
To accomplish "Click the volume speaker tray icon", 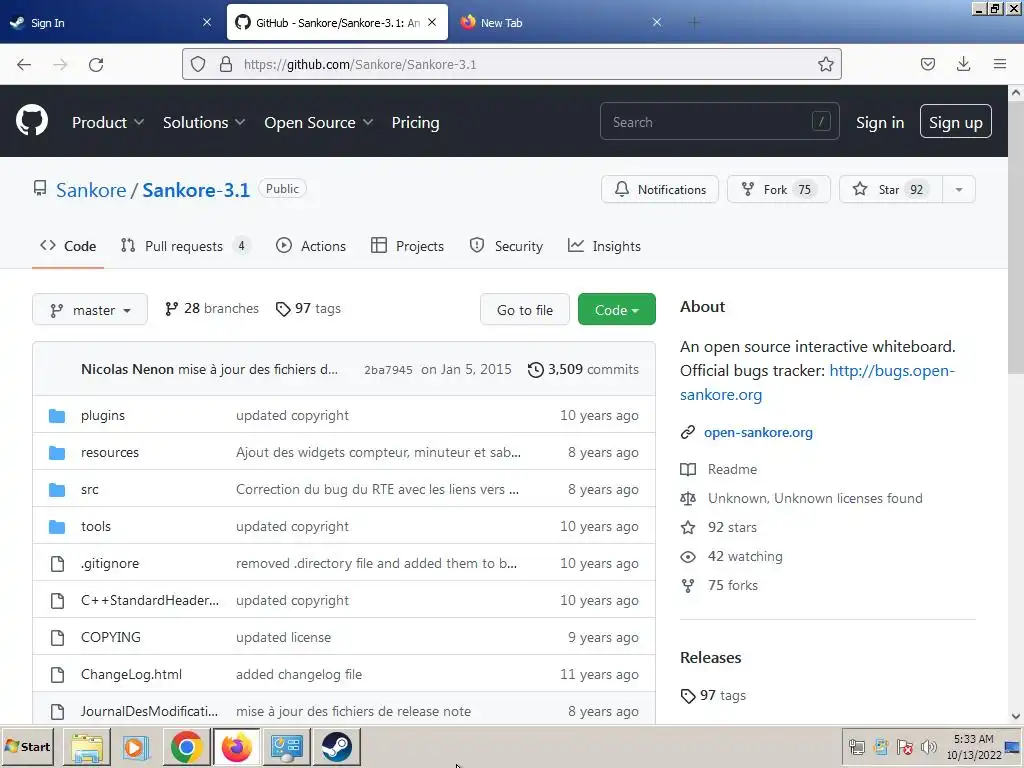I will (928, 746).
